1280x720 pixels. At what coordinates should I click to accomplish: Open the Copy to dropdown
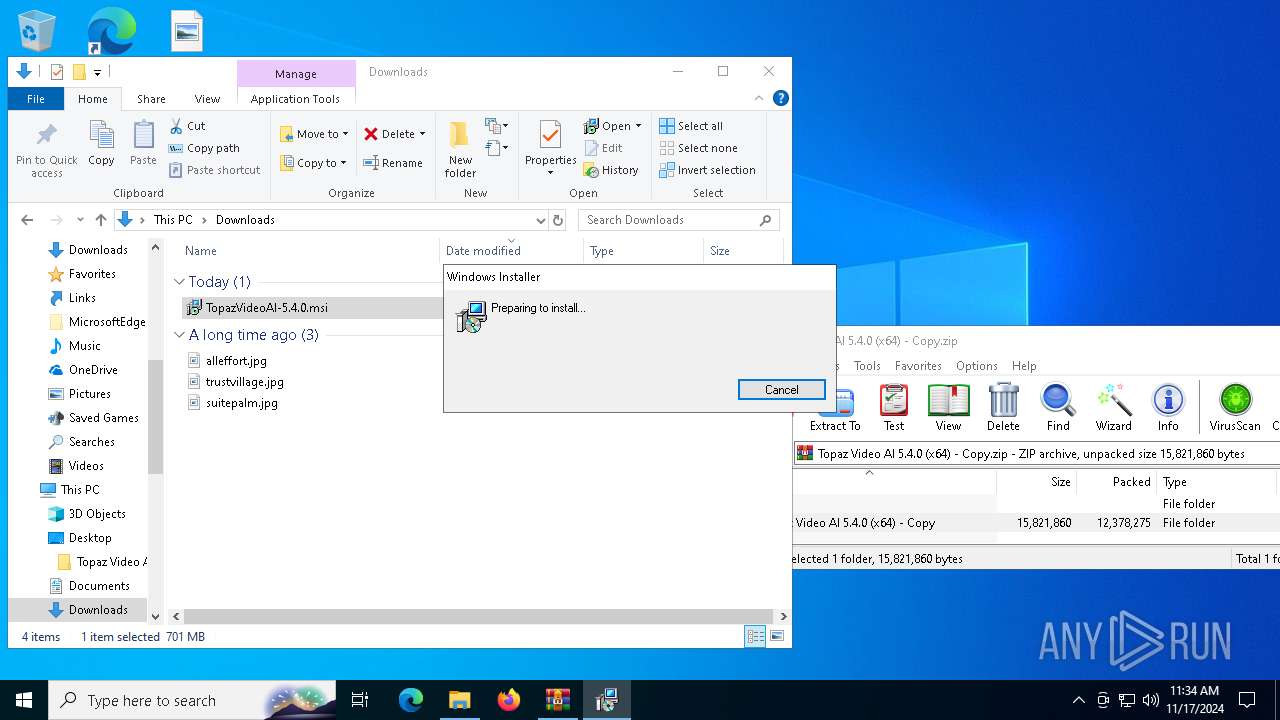pos(314,163)
